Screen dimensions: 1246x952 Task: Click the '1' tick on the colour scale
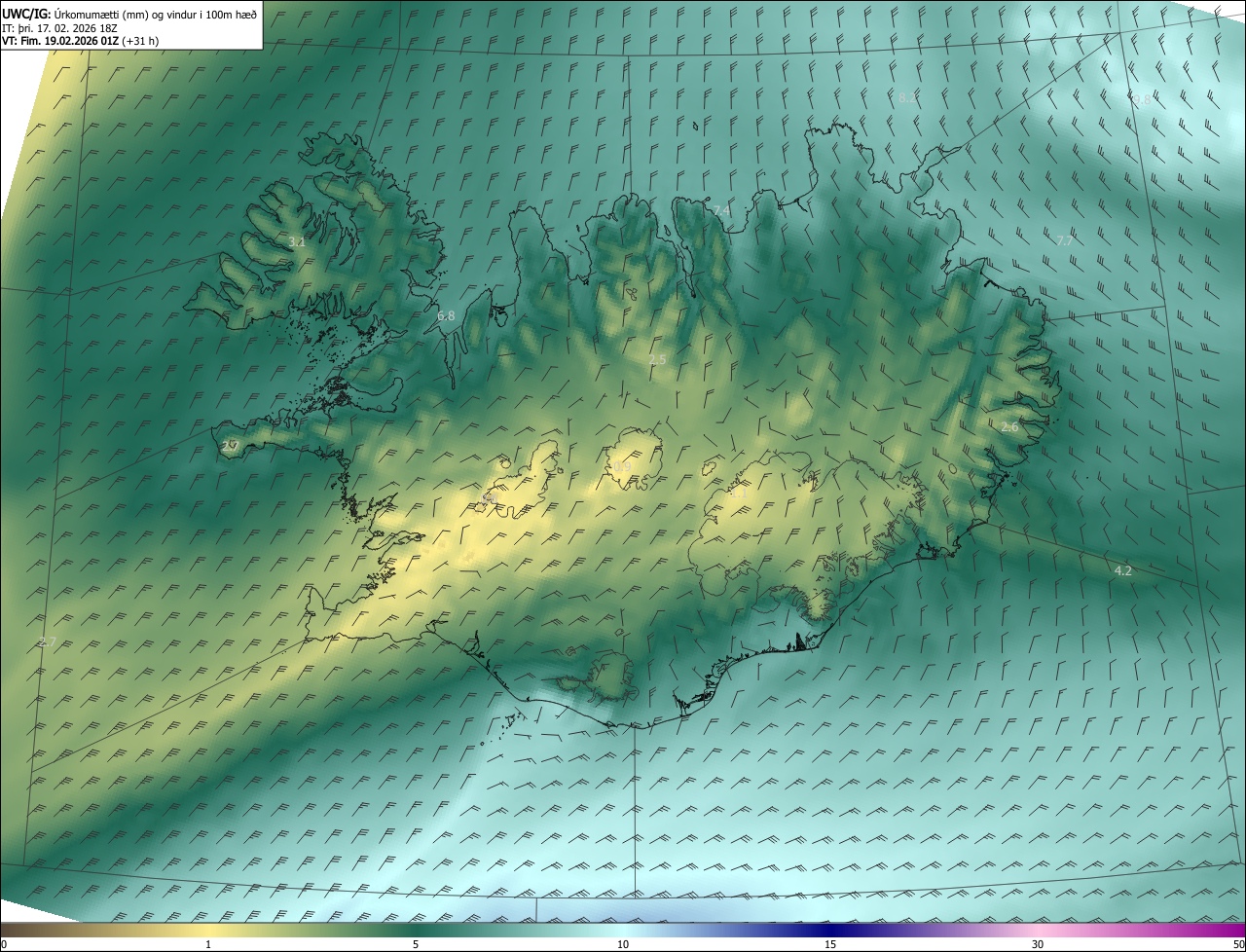click(208, 944)
